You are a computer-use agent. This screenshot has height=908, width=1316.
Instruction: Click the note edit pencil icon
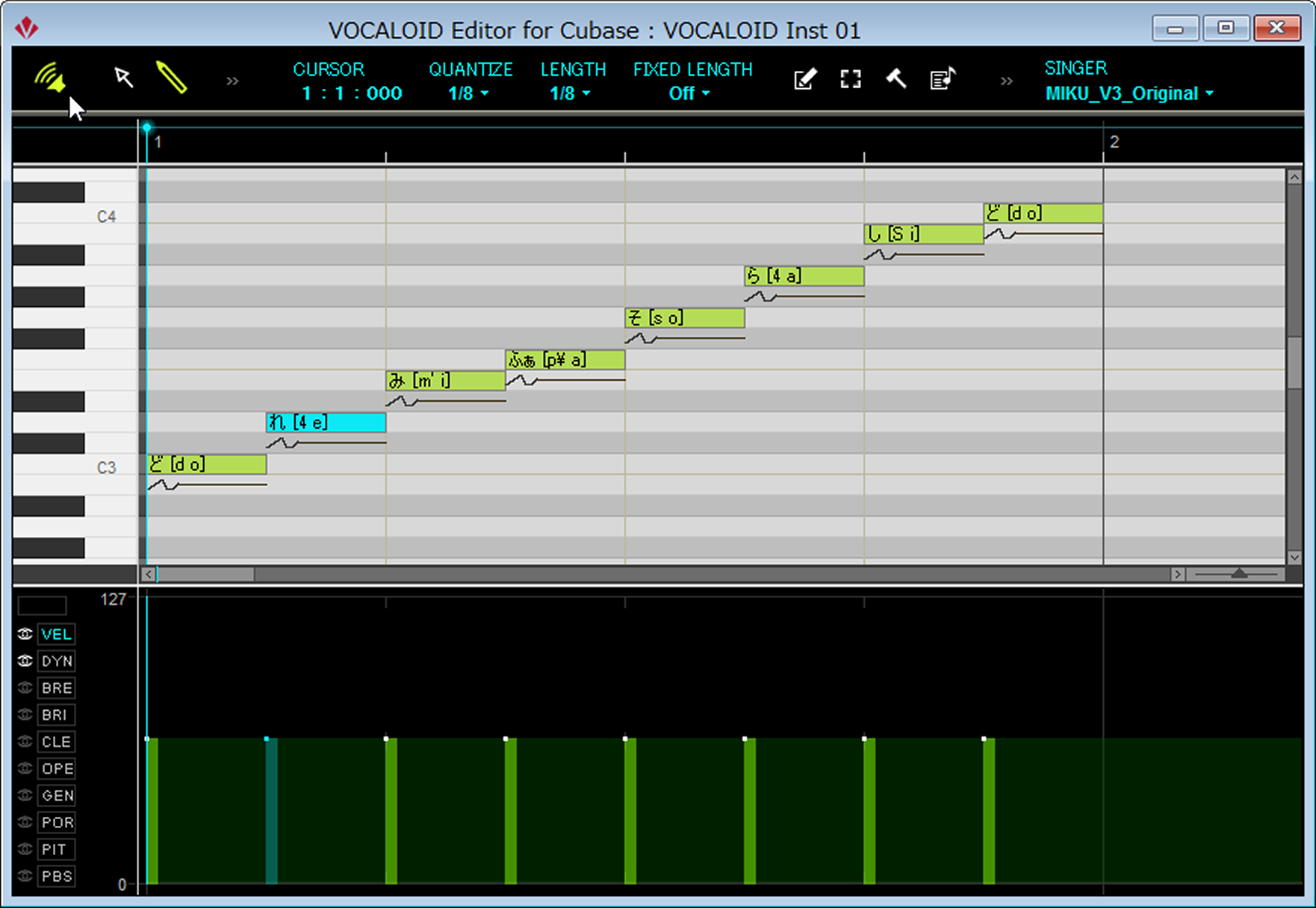[804, 79]
